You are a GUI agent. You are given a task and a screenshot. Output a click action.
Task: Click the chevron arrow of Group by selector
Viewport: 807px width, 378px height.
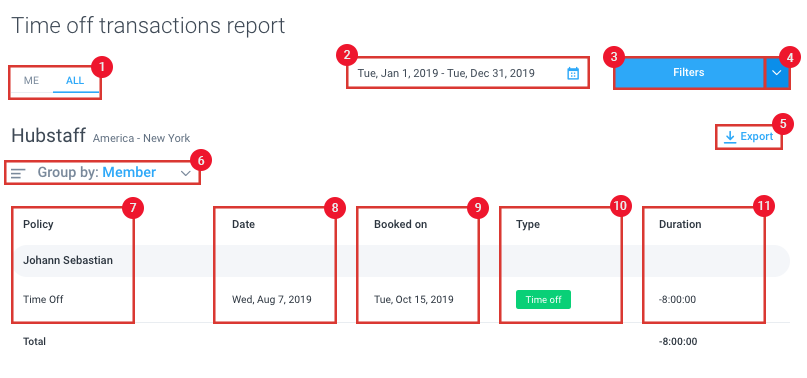[x=186, y=174]
